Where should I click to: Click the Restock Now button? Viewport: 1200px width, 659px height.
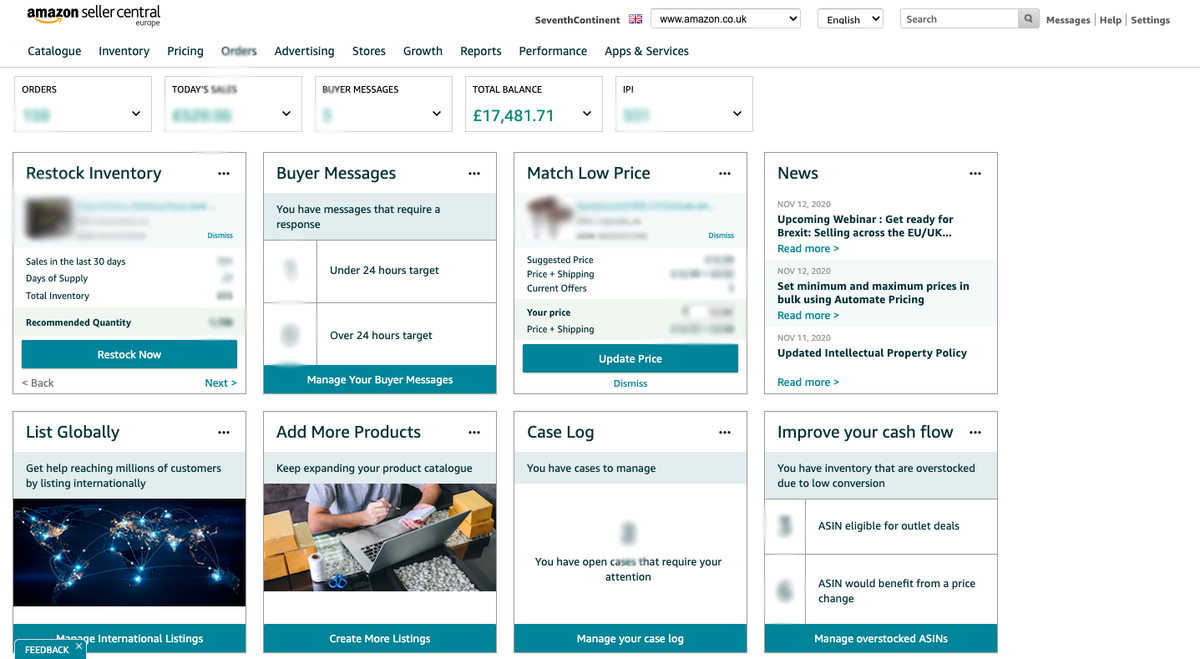[x=129, y=355]
